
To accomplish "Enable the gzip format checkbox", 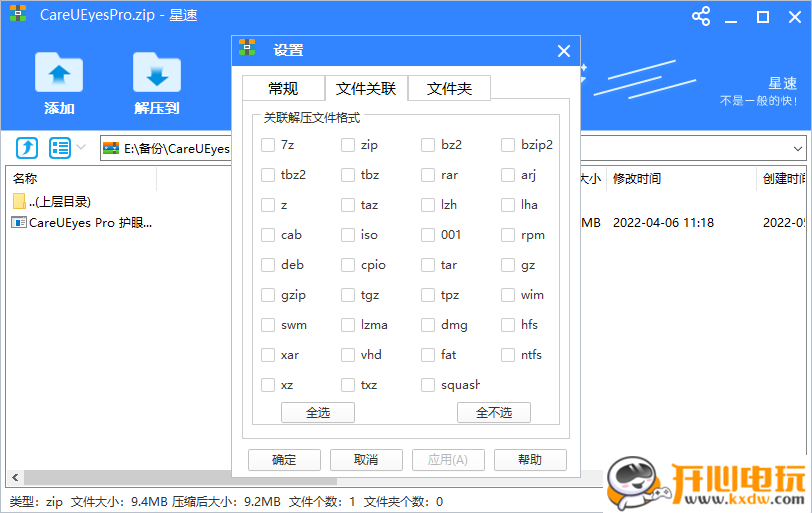I will point(268,295).
